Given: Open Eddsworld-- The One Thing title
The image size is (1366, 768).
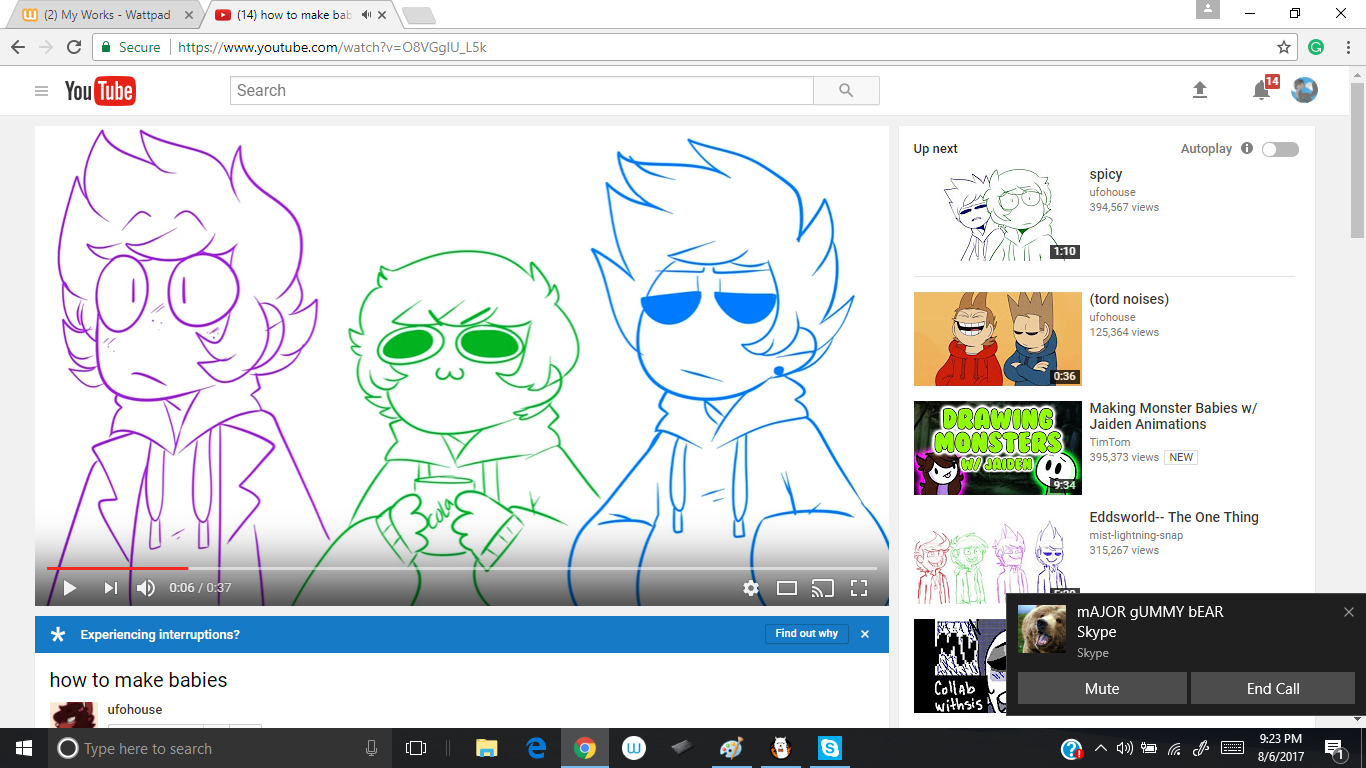Looking at the screenshot, I should pos(1174,517).
